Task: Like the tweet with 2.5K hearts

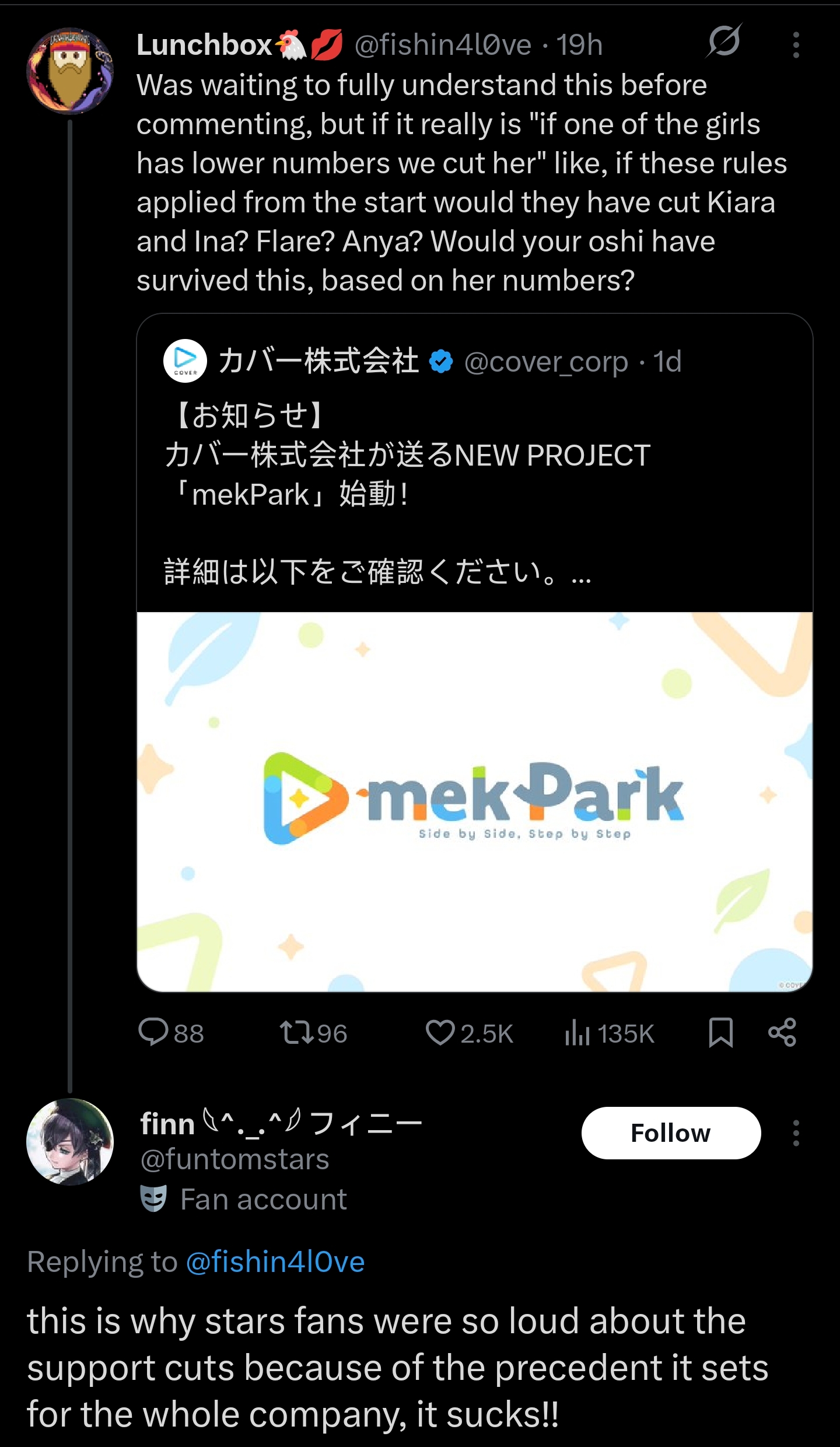Action: tap(469, 1033)
